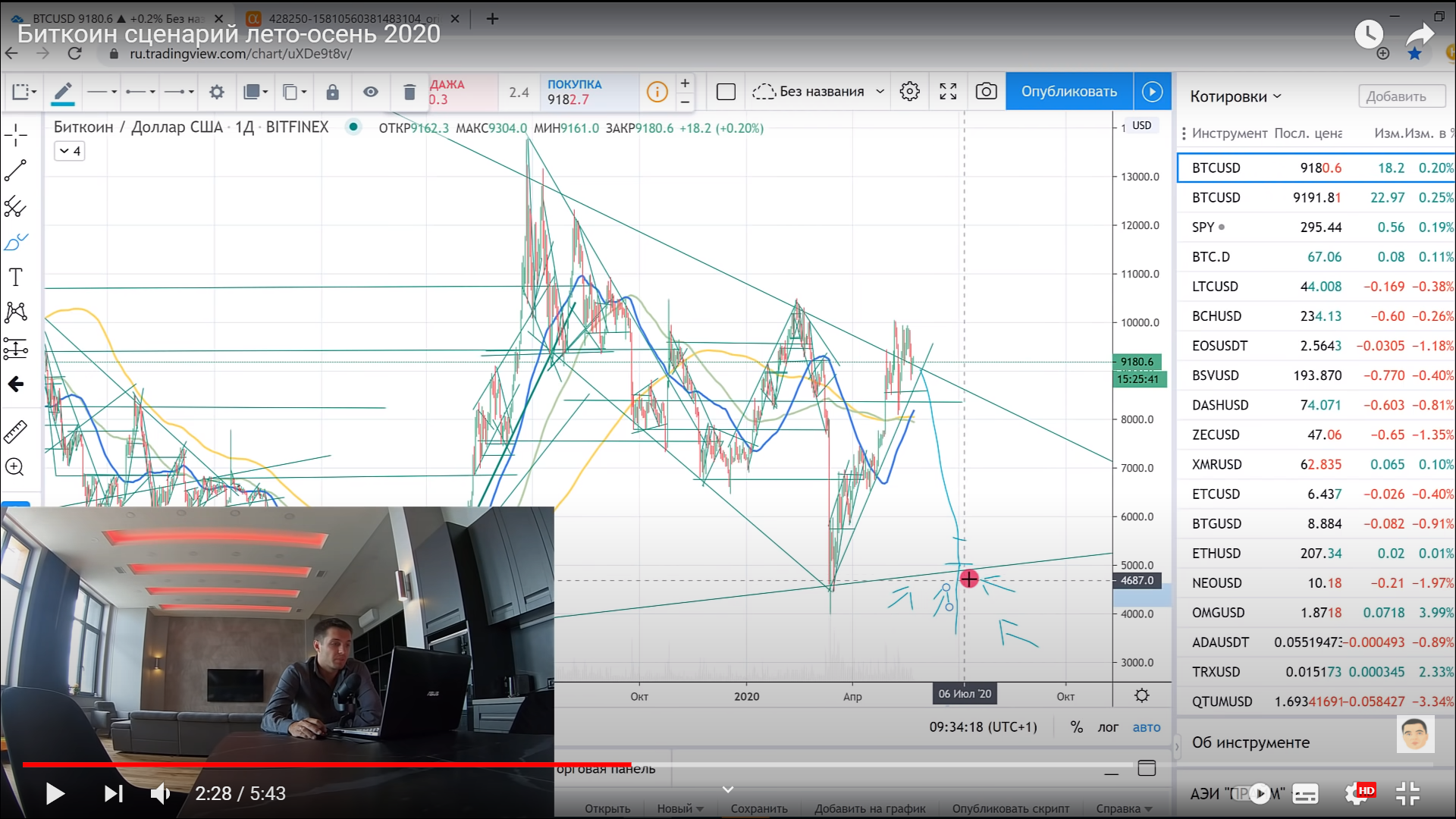1456x819 pixels.
Task: Click the YouTube share arrow icon
Action: pos(1419,36)
